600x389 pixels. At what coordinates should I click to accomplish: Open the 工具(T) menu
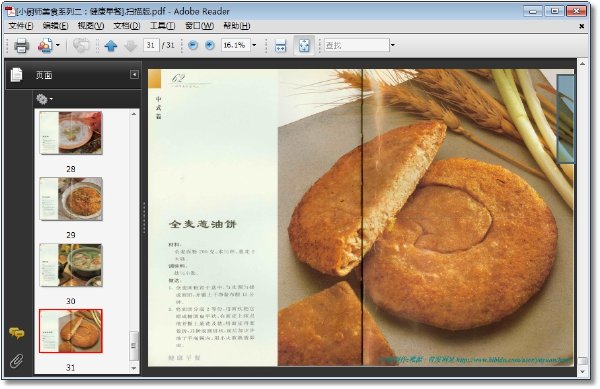pyautogui.click(x=162, y=26)
